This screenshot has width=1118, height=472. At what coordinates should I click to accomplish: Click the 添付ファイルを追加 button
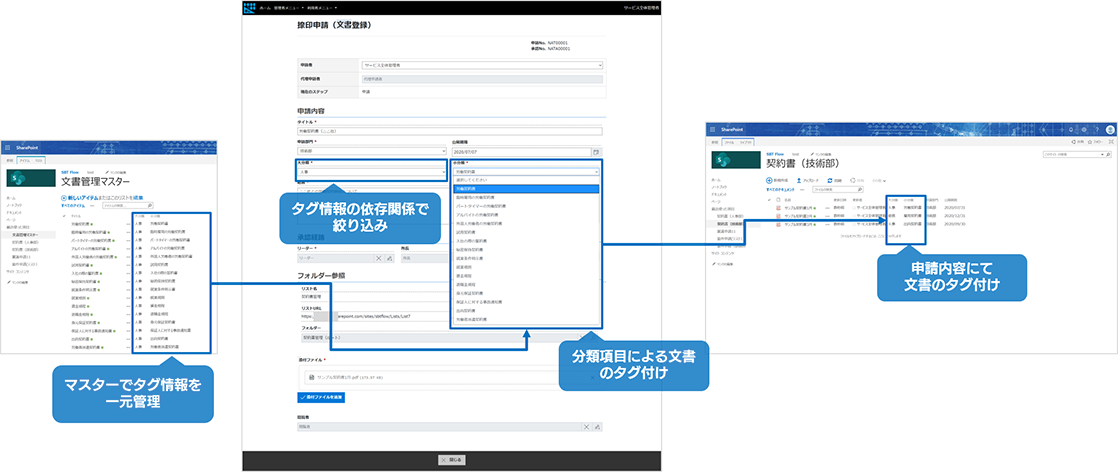pyautogui.click(x=321, y=397)
